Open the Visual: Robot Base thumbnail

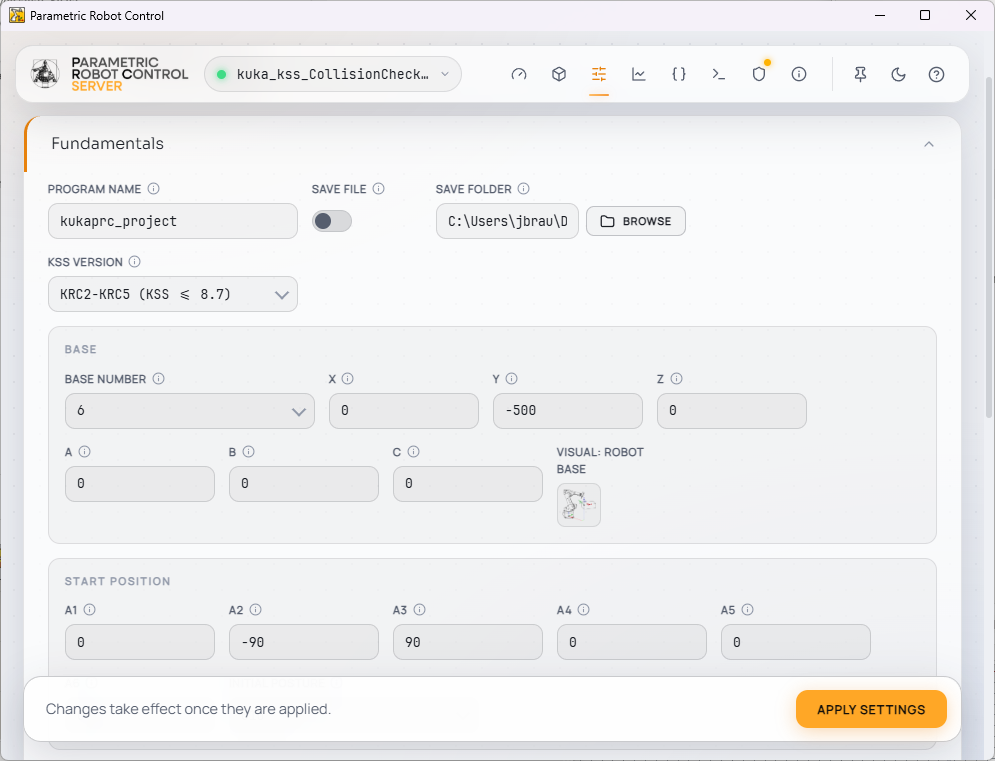pos(579,505)
